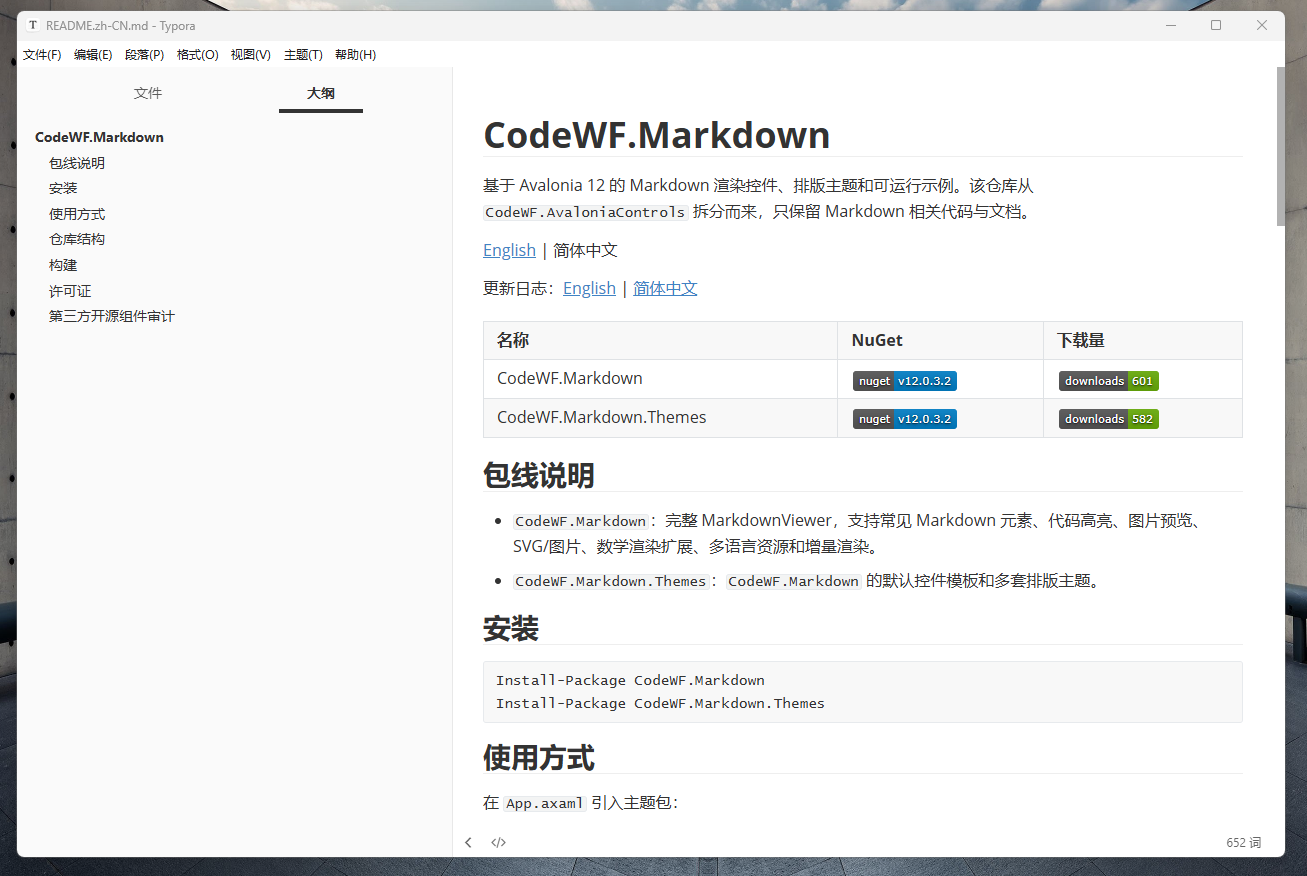Go to 安装 in the outline
Viewport: 1307px width, 876px height.
tap(63, 188)
